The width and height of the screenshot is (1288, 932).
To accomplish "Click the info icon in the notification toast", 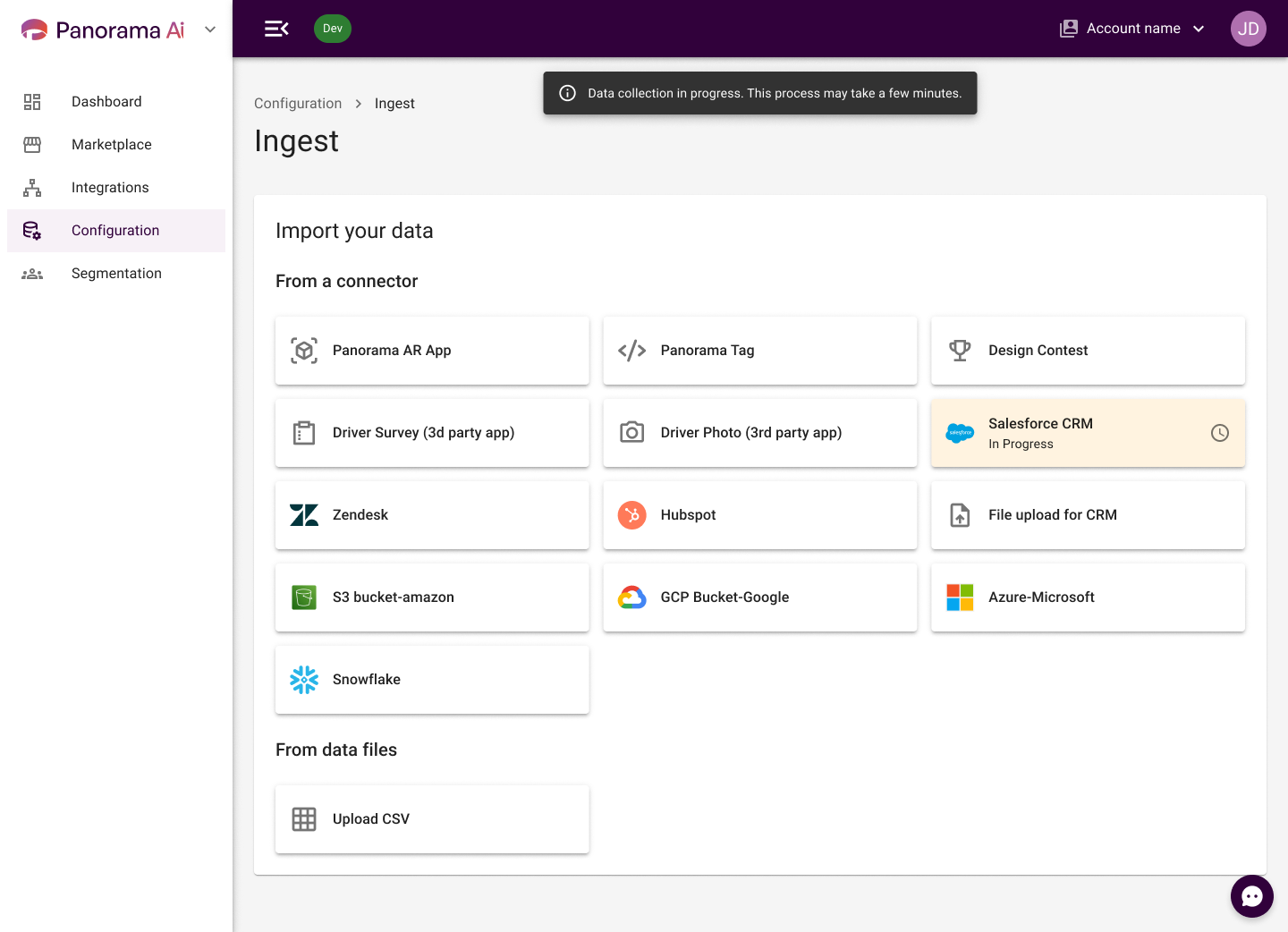I will point(567,93).
